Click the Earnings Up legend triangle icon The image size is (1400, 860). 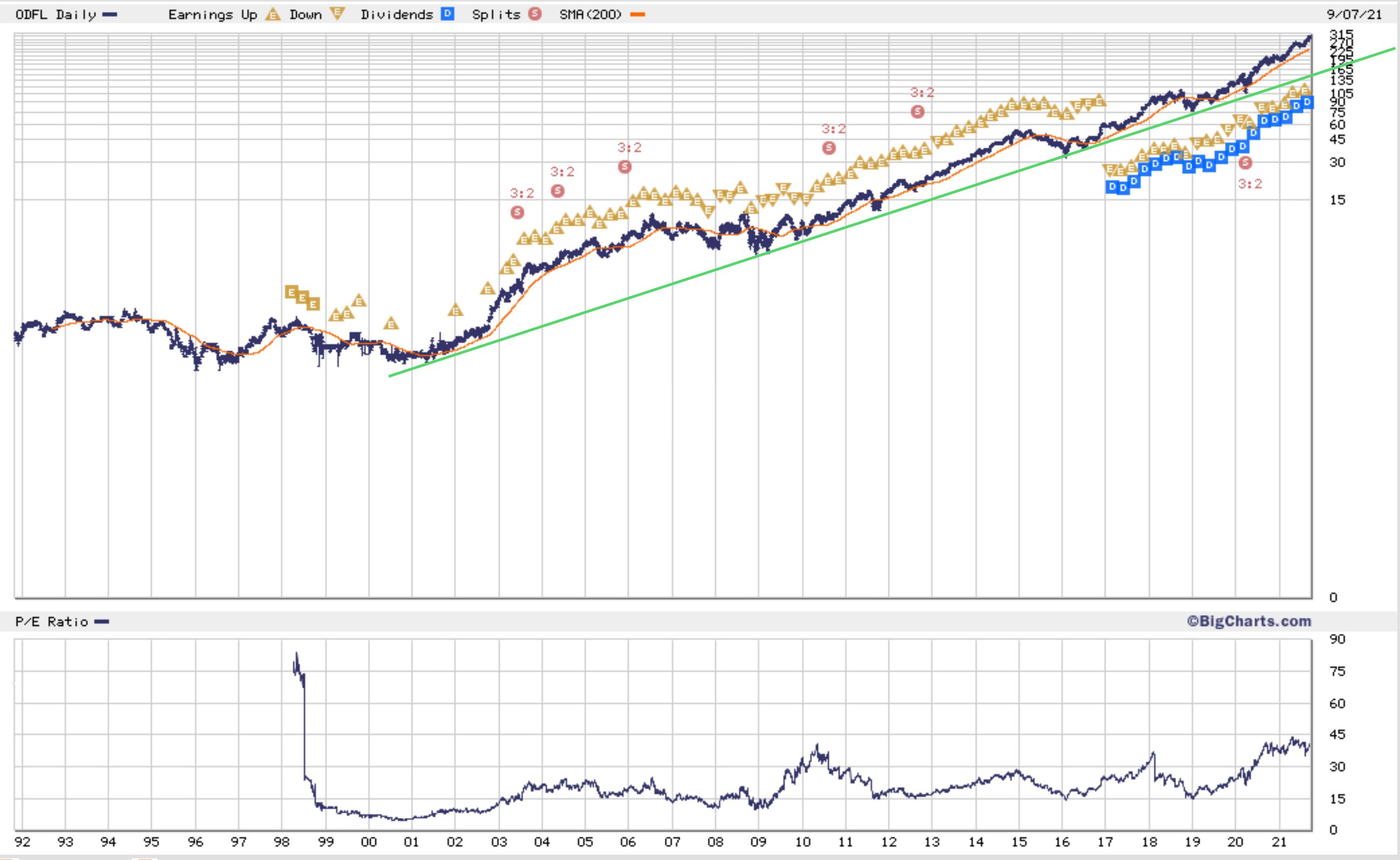273,15
